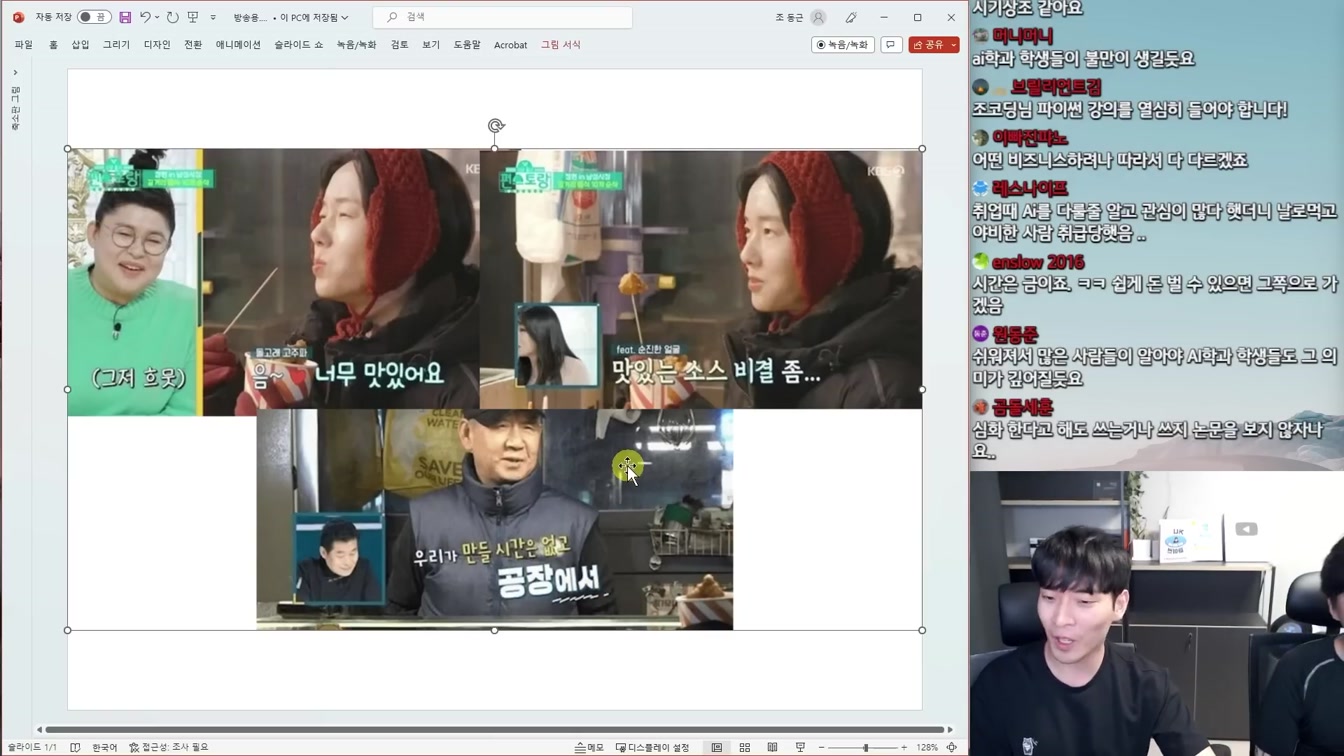Click chat username 곰돌세훈 in stream chat
This screenshot has height=756, width=1344.
click(1022, 407)
